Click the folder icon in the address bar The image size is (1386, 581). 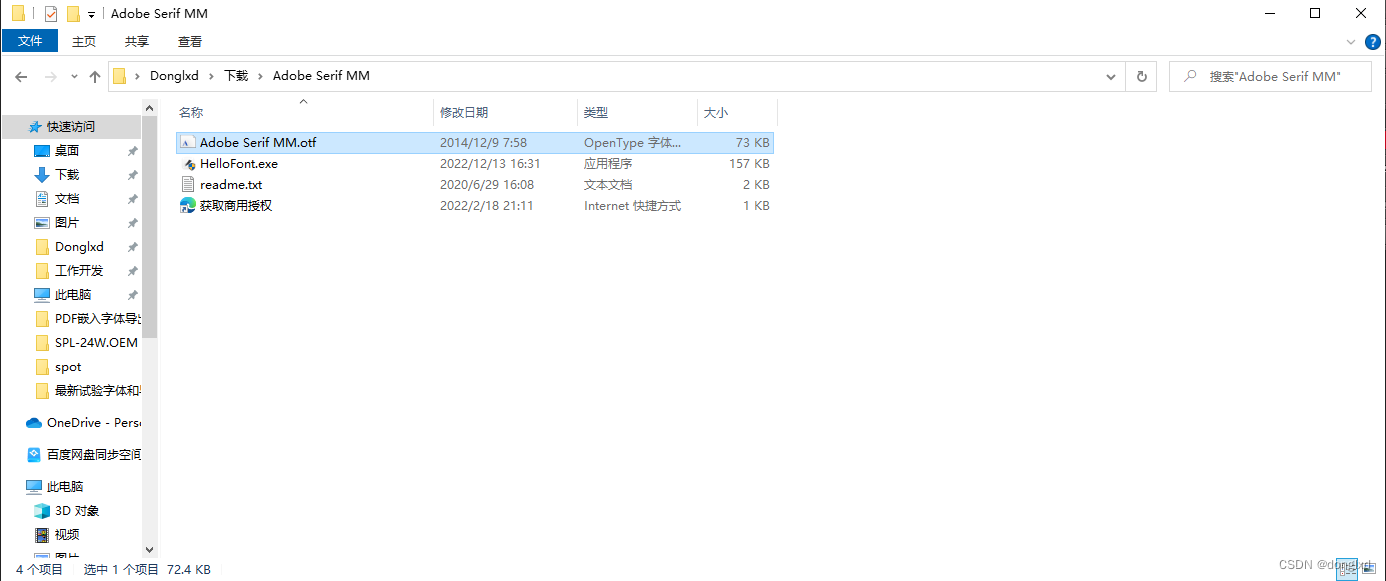[119, 76]
